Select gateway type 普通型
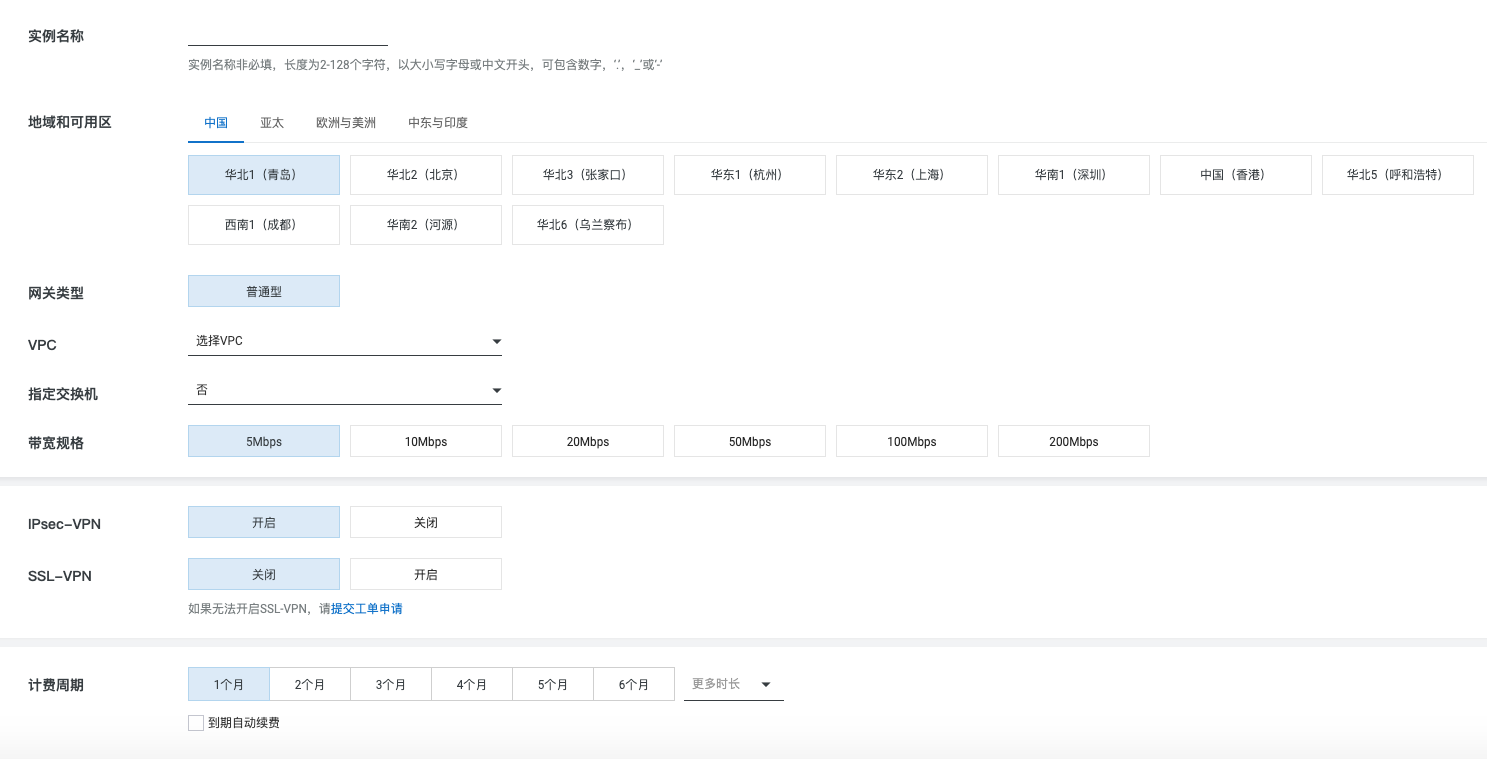 (264, 291)
